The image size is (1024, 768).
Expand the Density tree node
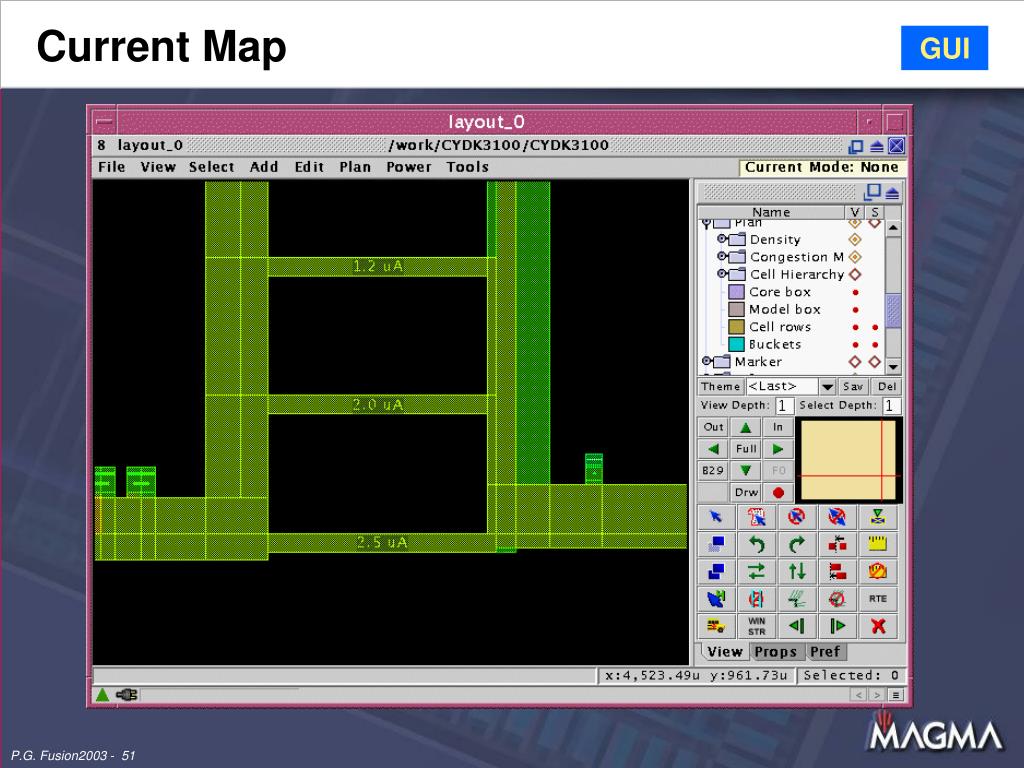coord(722,239)
